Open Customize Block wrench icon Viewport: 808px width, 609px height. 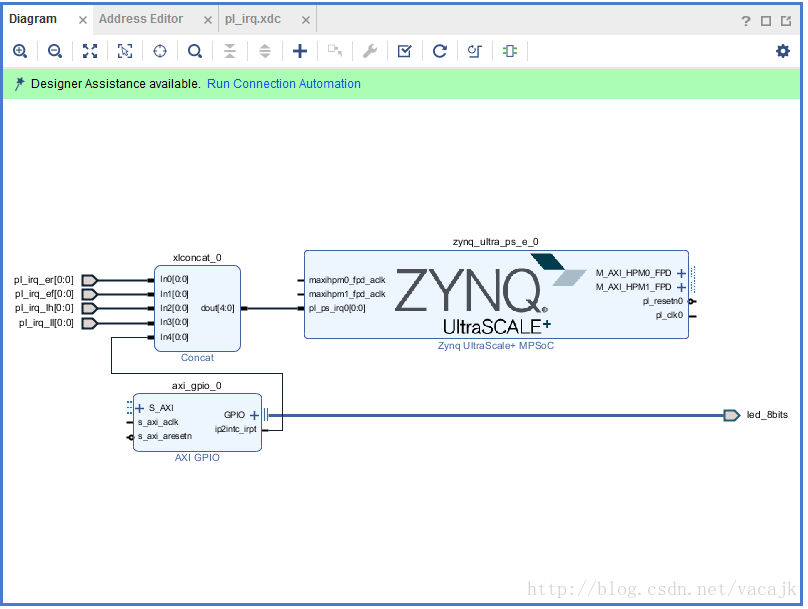(370, 51)
